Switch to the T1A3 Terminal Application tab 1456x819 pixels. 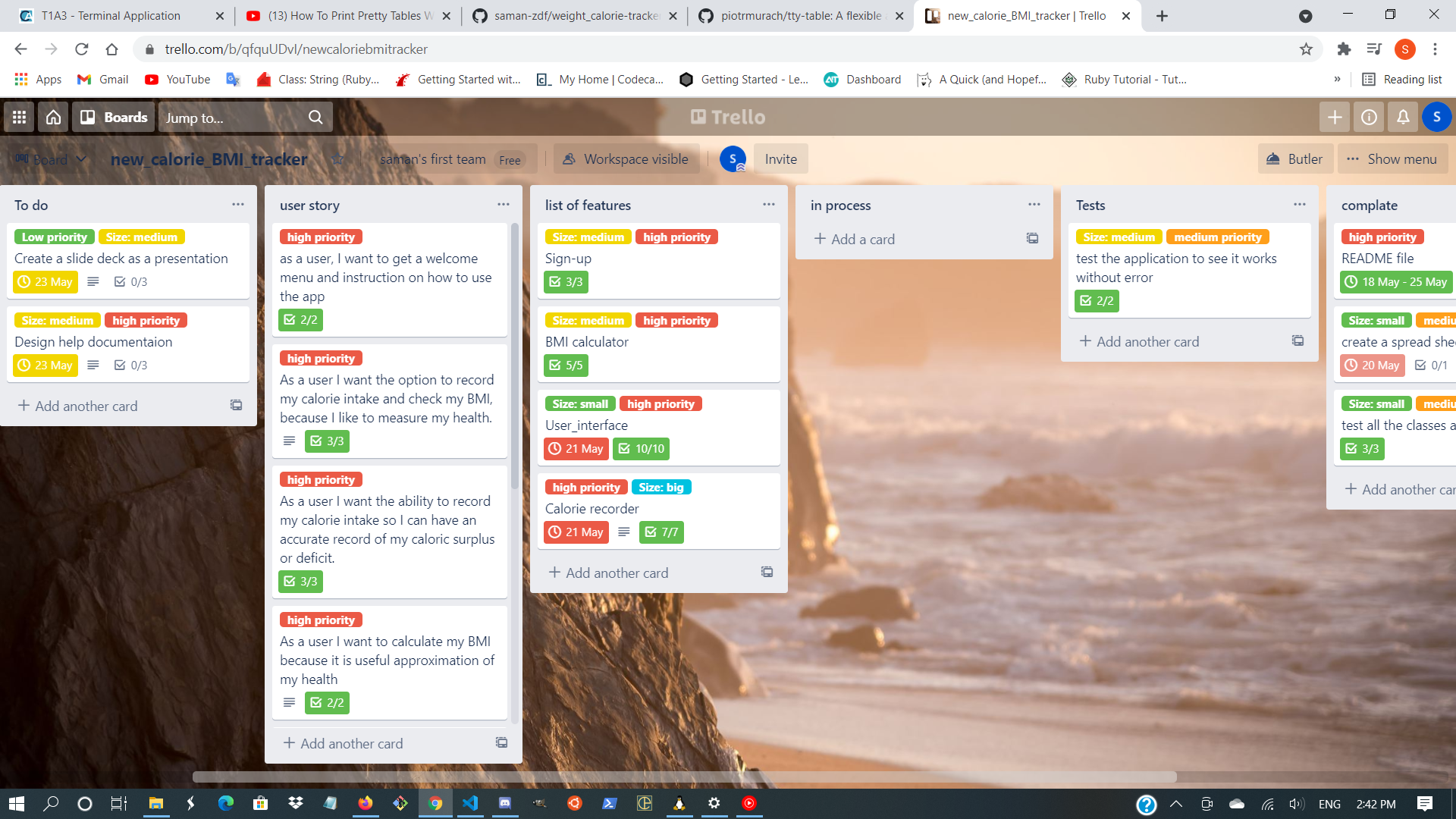tap(111, 16)
